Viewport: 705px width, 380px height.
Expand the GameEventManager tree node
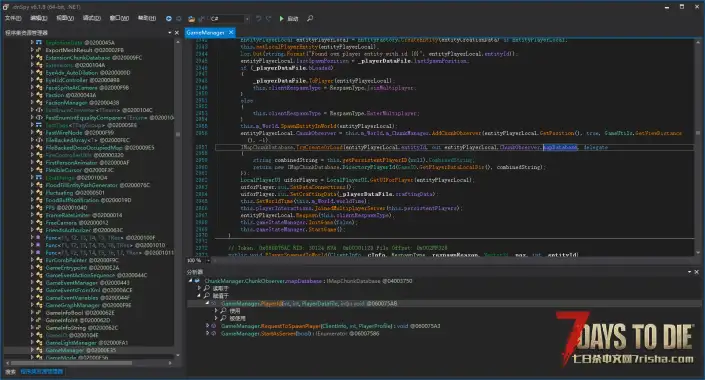point(32,282)
